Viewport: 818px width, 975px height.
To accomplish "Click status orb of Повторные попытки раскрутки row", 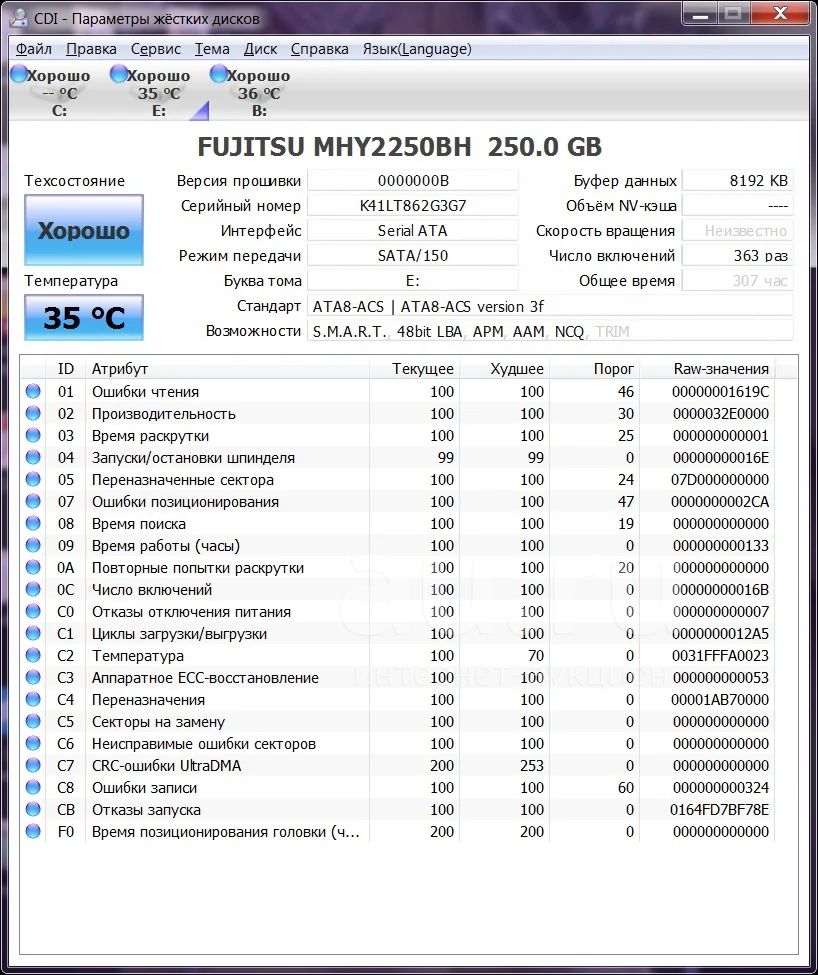I will [33, 567].
